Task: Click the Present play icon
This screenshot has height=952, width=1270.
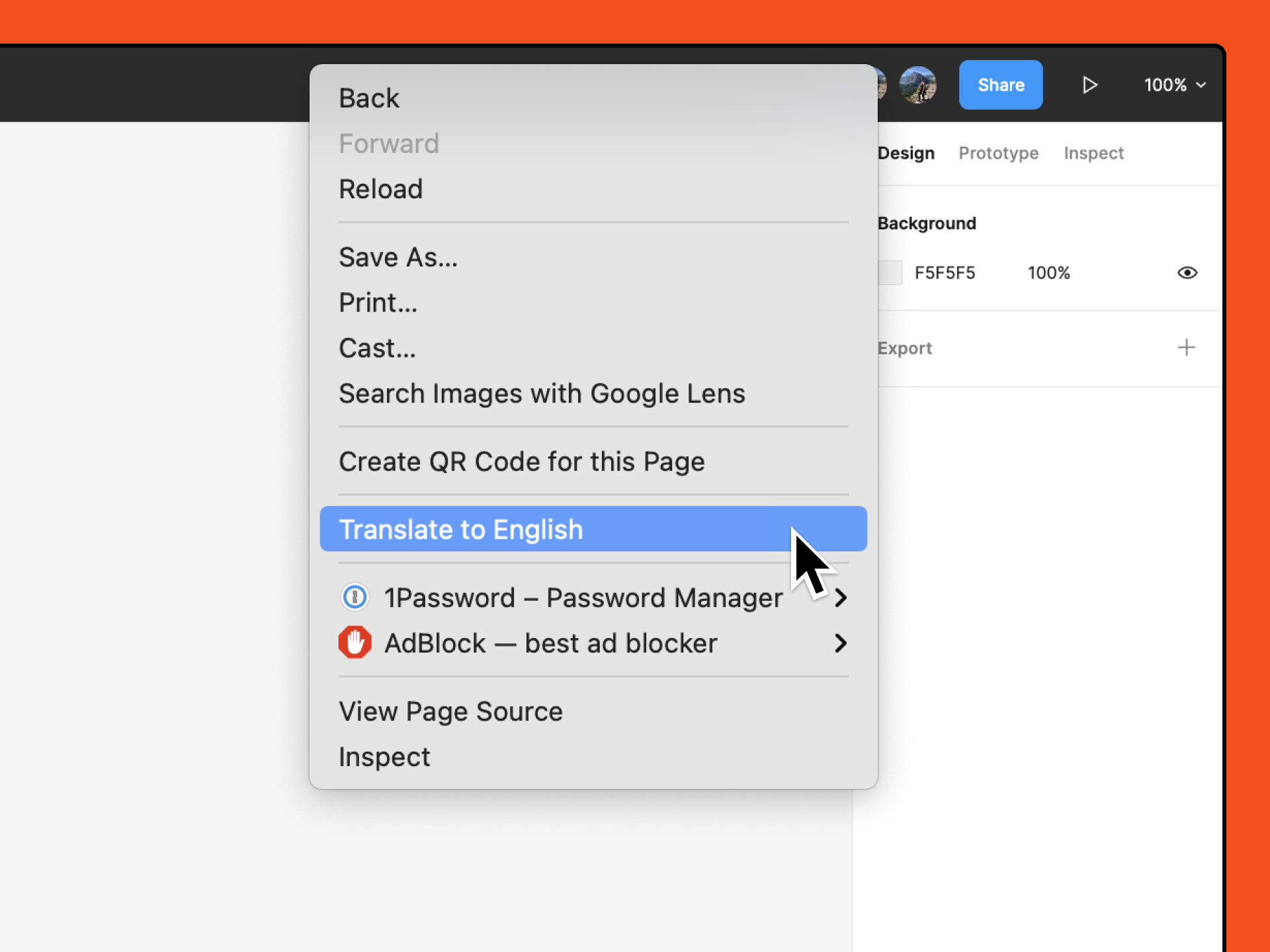Action: 1090,85
